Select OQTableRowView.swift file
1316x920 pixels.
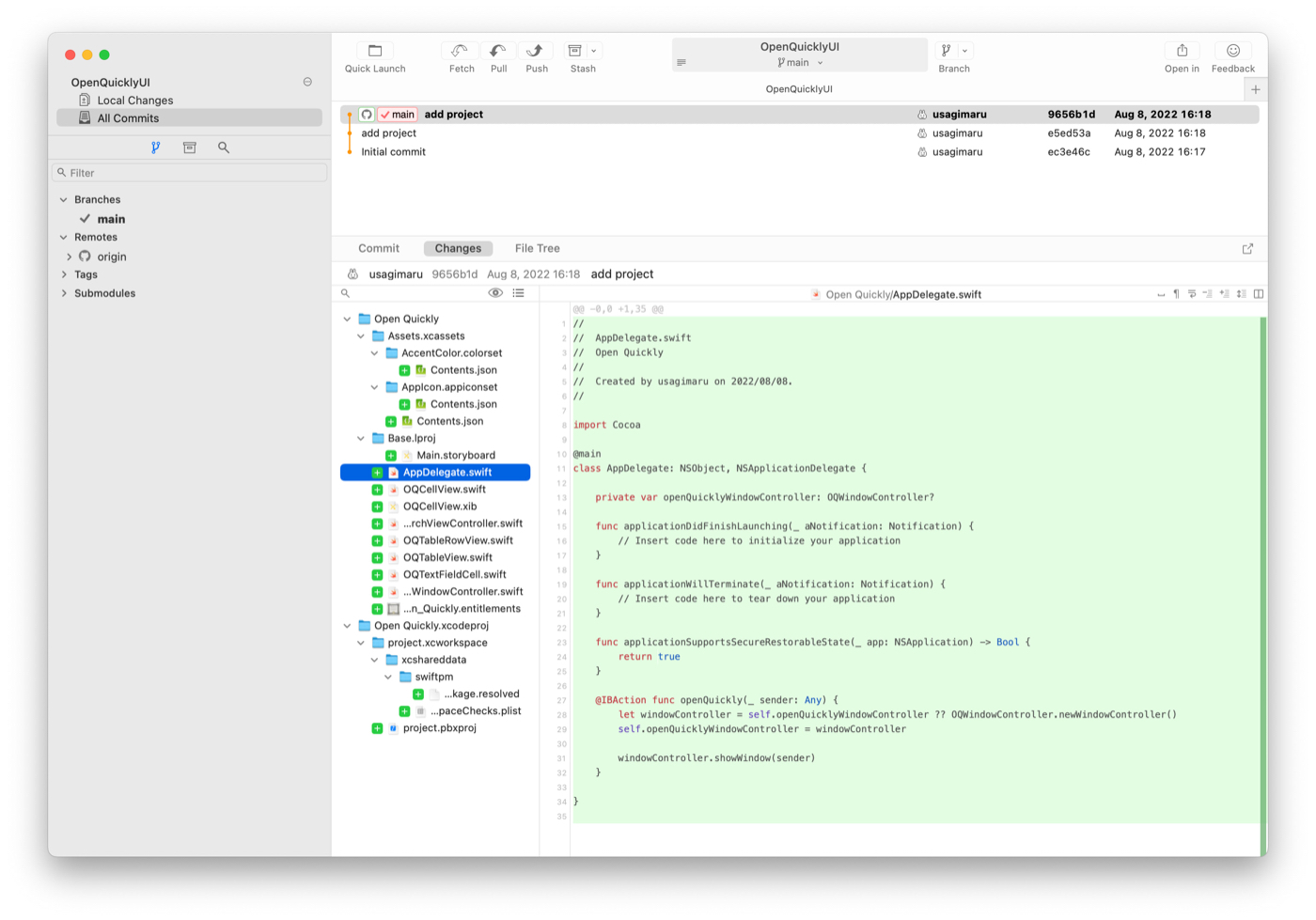[x=458, y=541]
